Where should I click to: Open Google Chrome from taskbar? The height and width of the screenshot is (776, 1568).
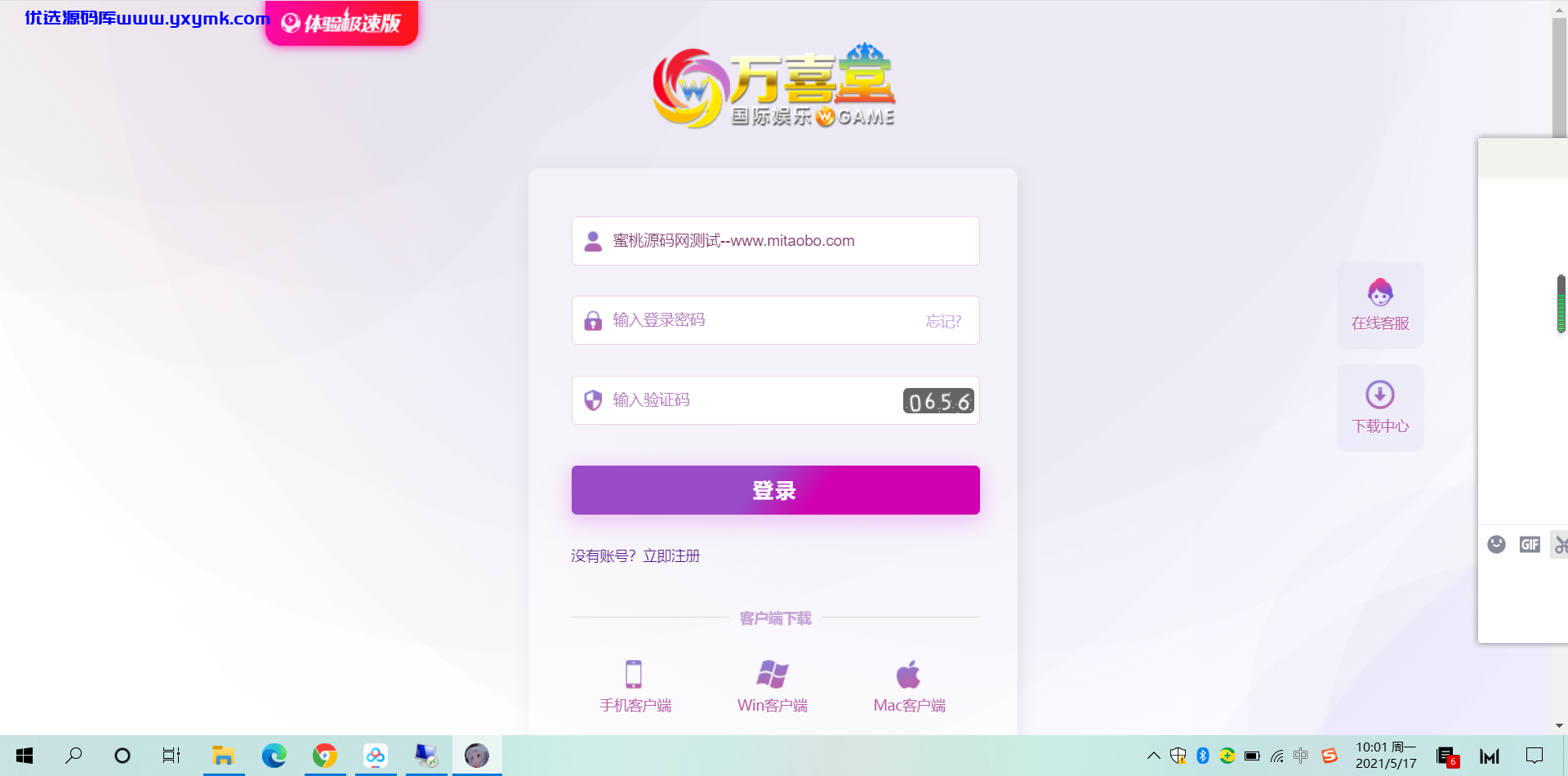(x=325, y=756)
